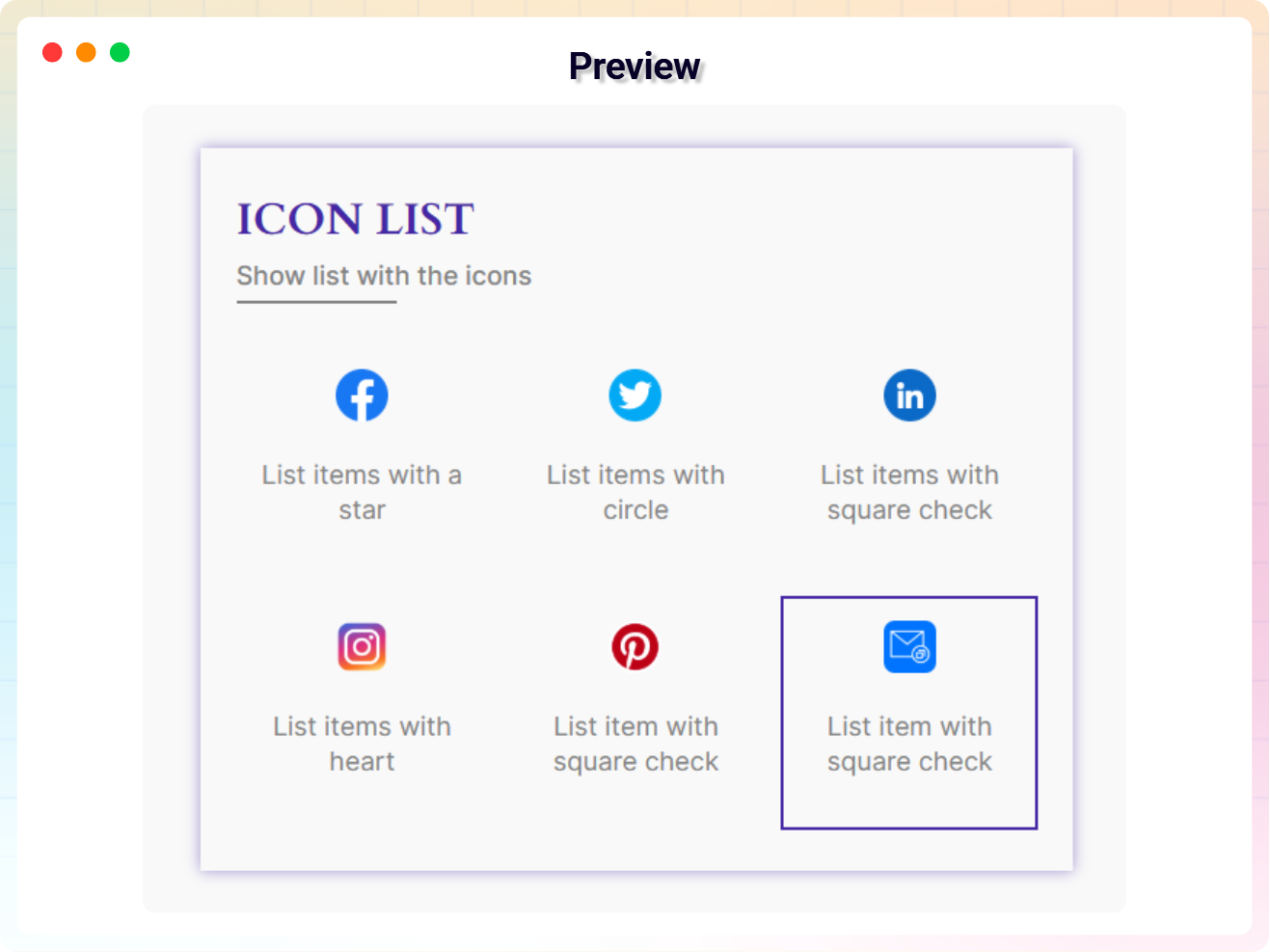1270x952 pixels.
Task: Click the "Preview" window title
Action: coord(635,67)
